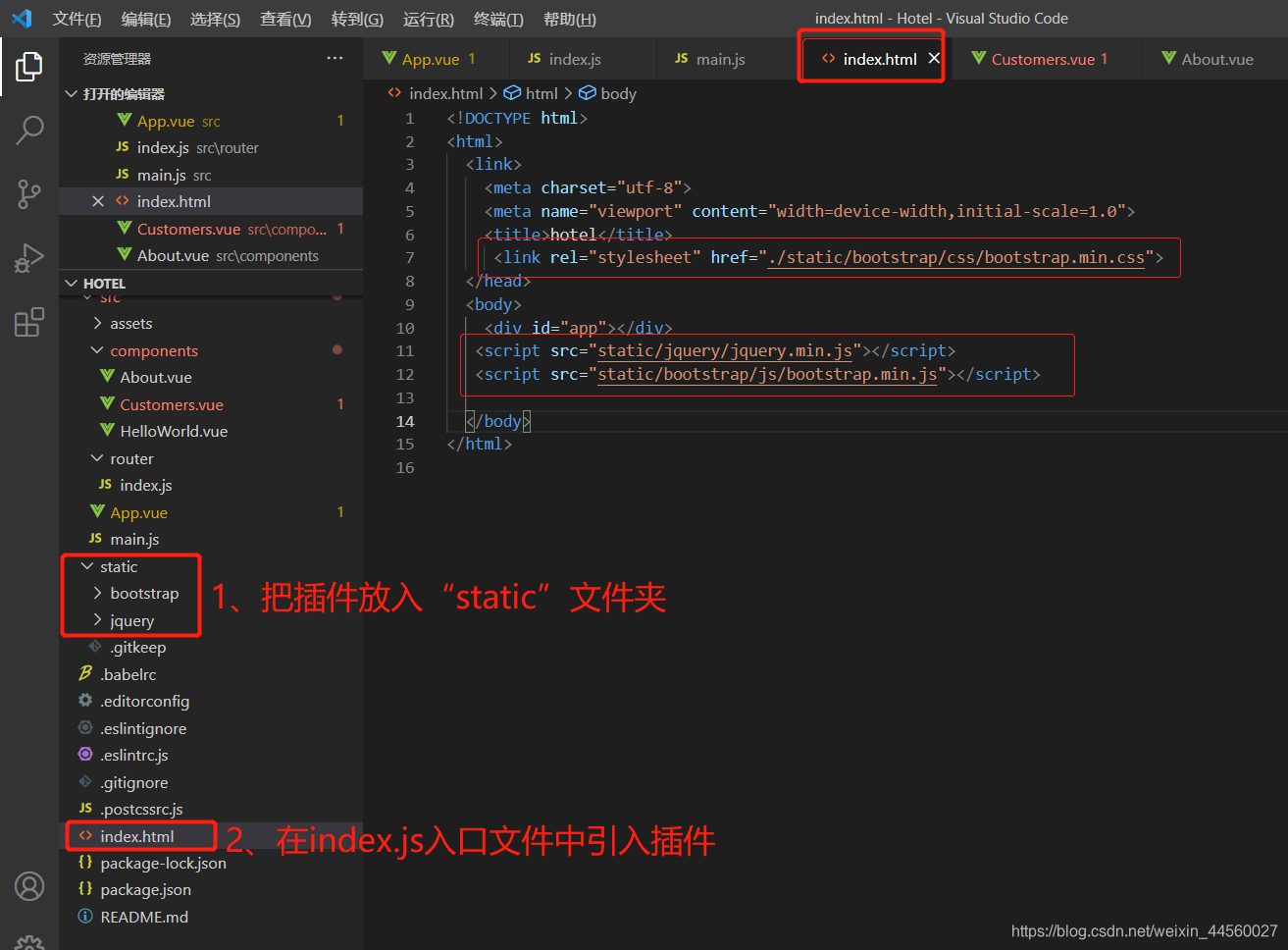Select About.vue src\components in open editors
1288x950 pixels.
[211, 255]
